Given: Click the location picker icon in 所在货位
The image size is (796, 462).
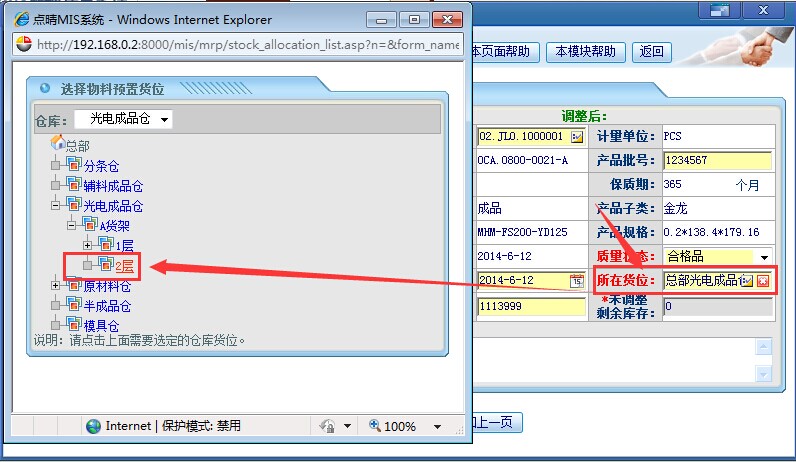Looking at the screenshot, I should [x=747, y=280].
